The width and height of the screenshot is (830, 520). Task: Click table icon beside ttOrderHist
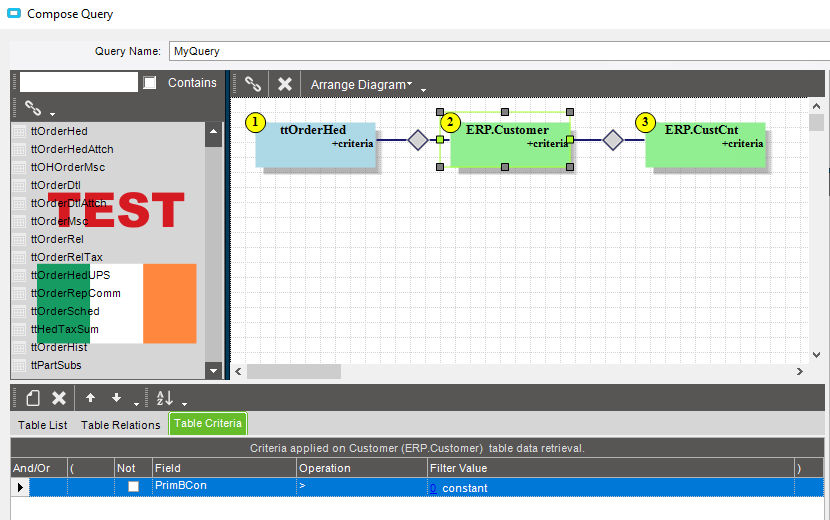(x=19, y=348)
